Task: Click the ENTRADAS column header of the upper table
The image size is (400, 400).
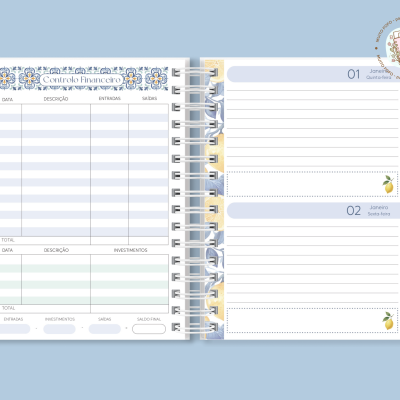Action: [109, 98]
